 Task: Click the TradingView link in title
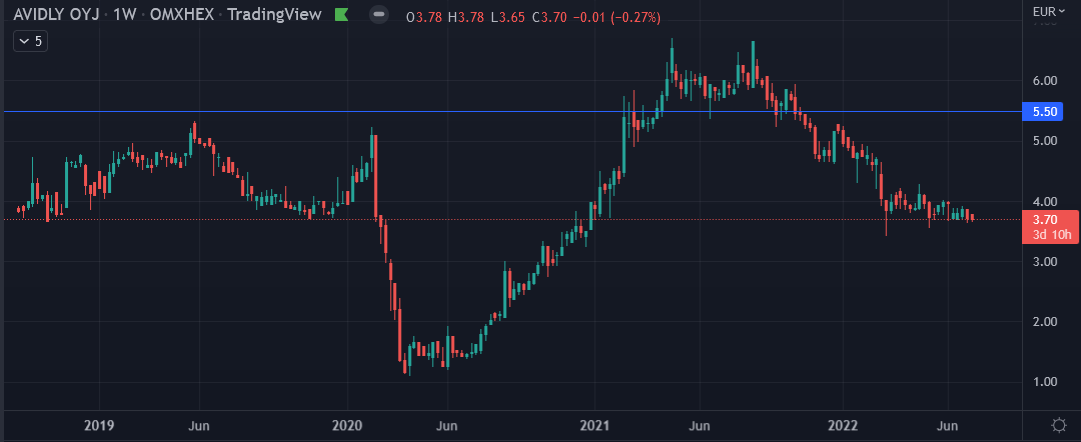click(x=275, y=16)
